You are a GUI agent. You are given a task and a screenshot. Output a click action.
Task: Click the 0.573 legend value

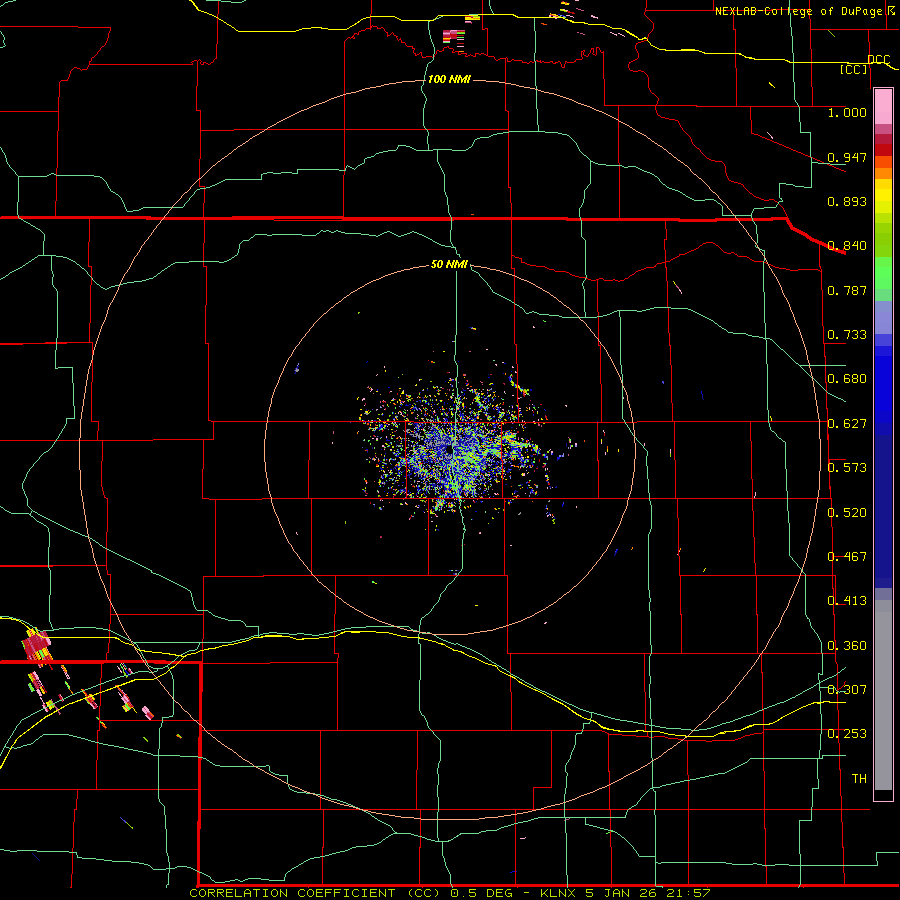click(x=847, y=468)
